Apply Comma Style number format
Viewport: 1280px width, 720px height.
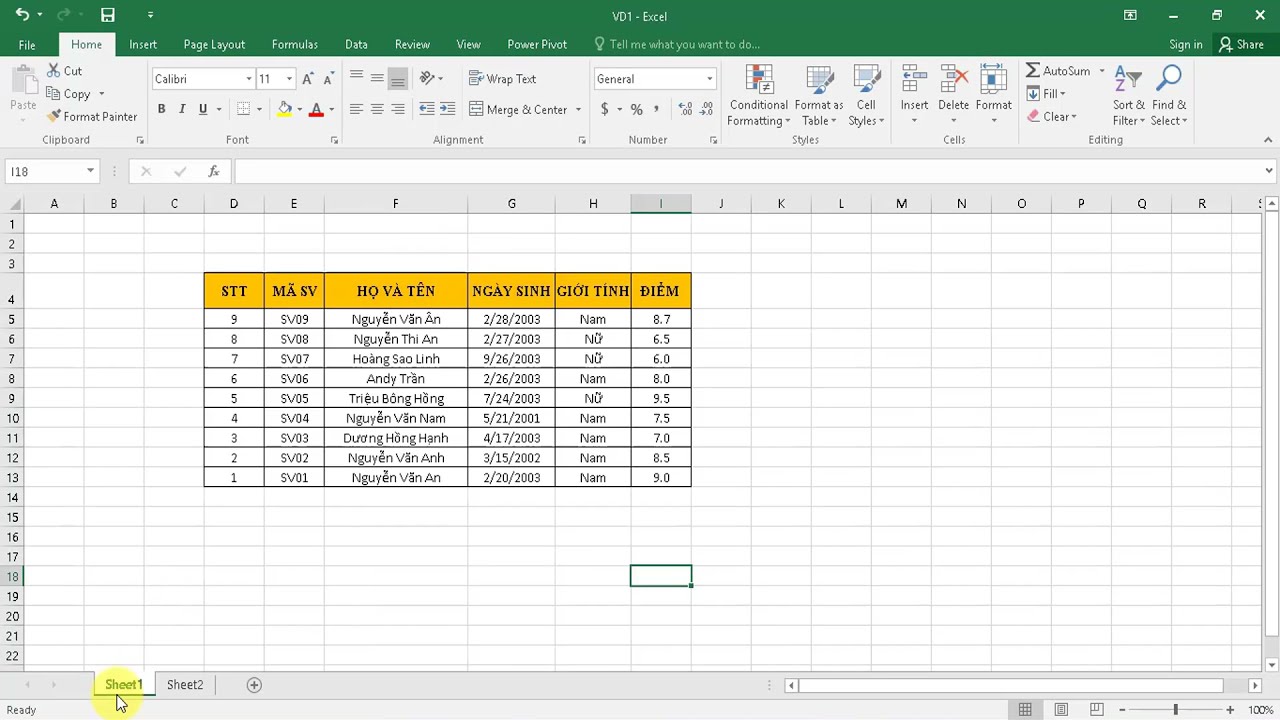point(657,109)
